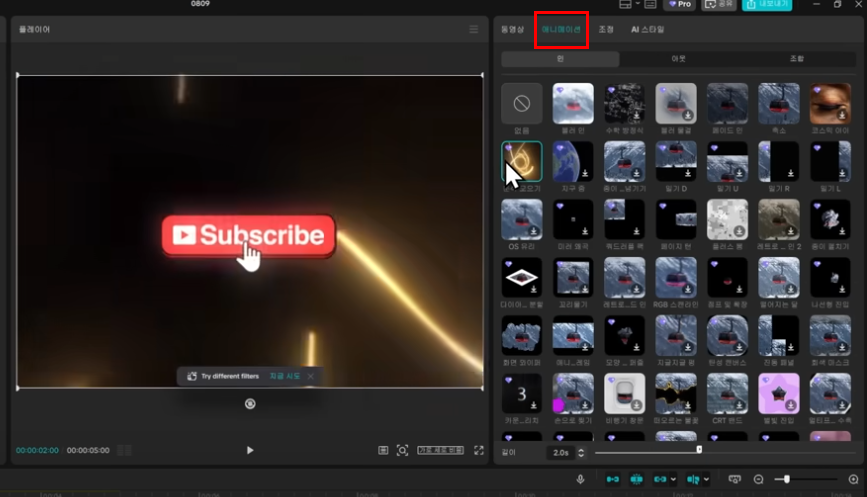Open the AI 스타일 tab
The height and width of the screenshot is (497, 867).
coord(647,29)
